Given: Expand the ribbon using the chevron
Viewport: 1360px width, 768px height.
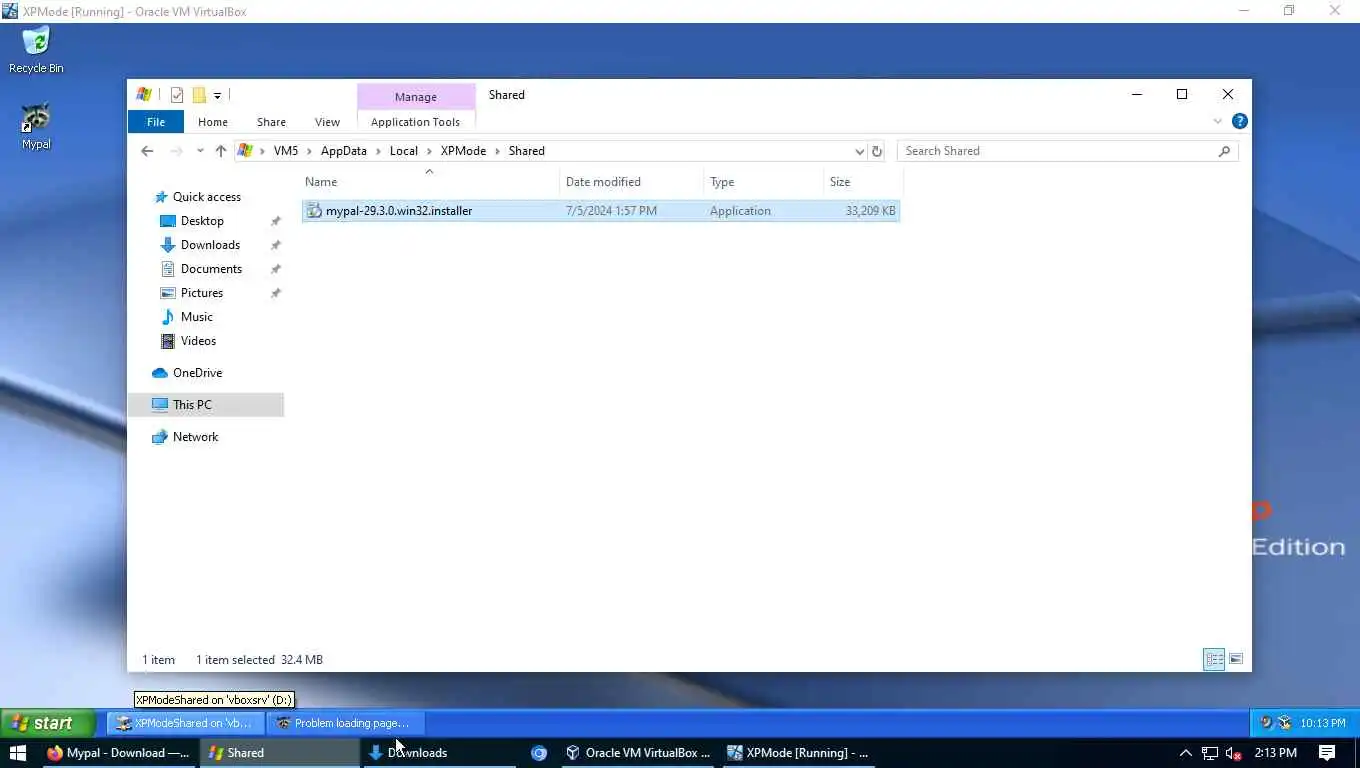Looking at the screenshot, I should [x=1217, y=122].
